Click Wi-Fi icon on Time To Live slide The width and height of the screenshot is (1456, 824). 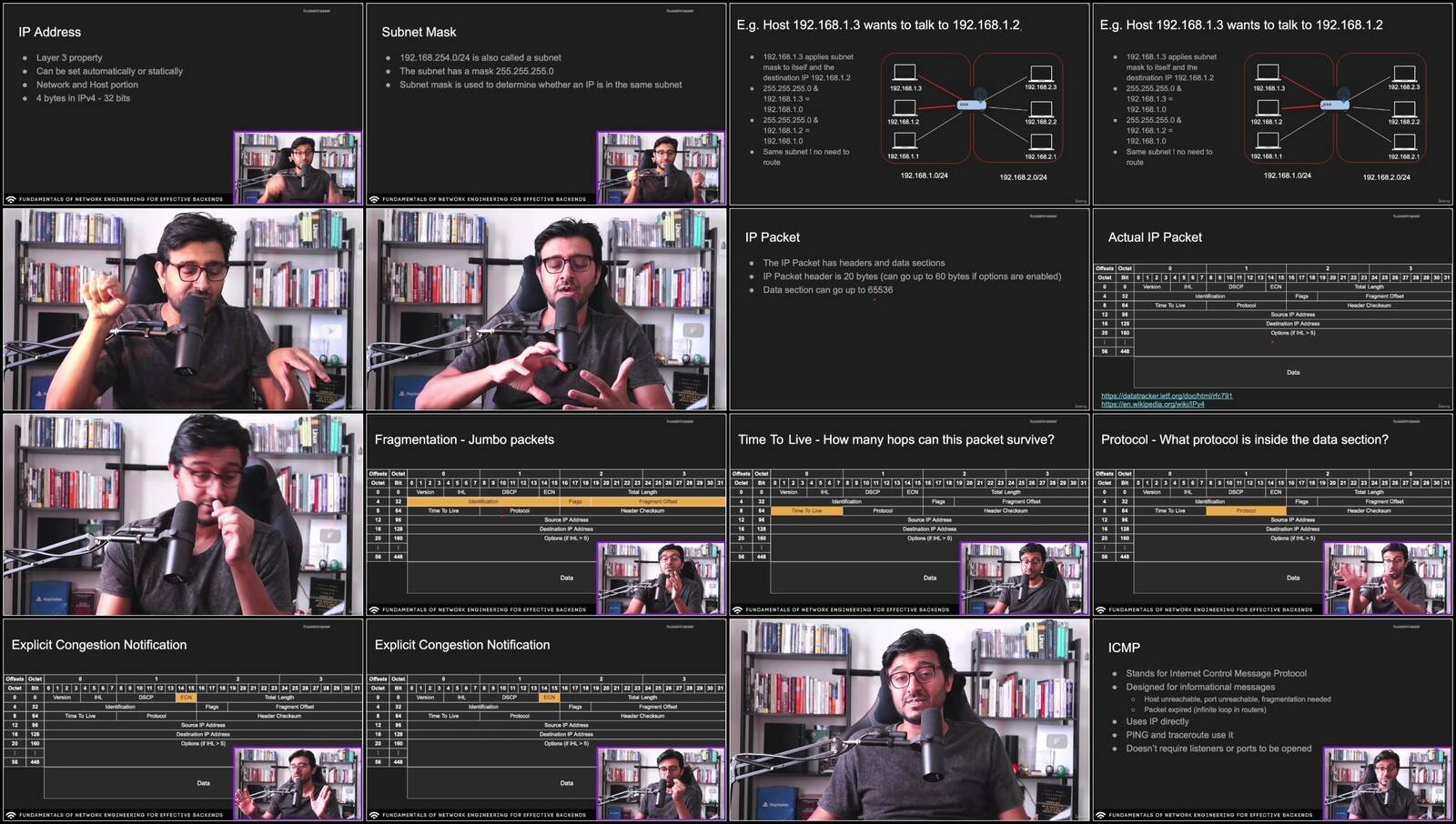point(737,609)
